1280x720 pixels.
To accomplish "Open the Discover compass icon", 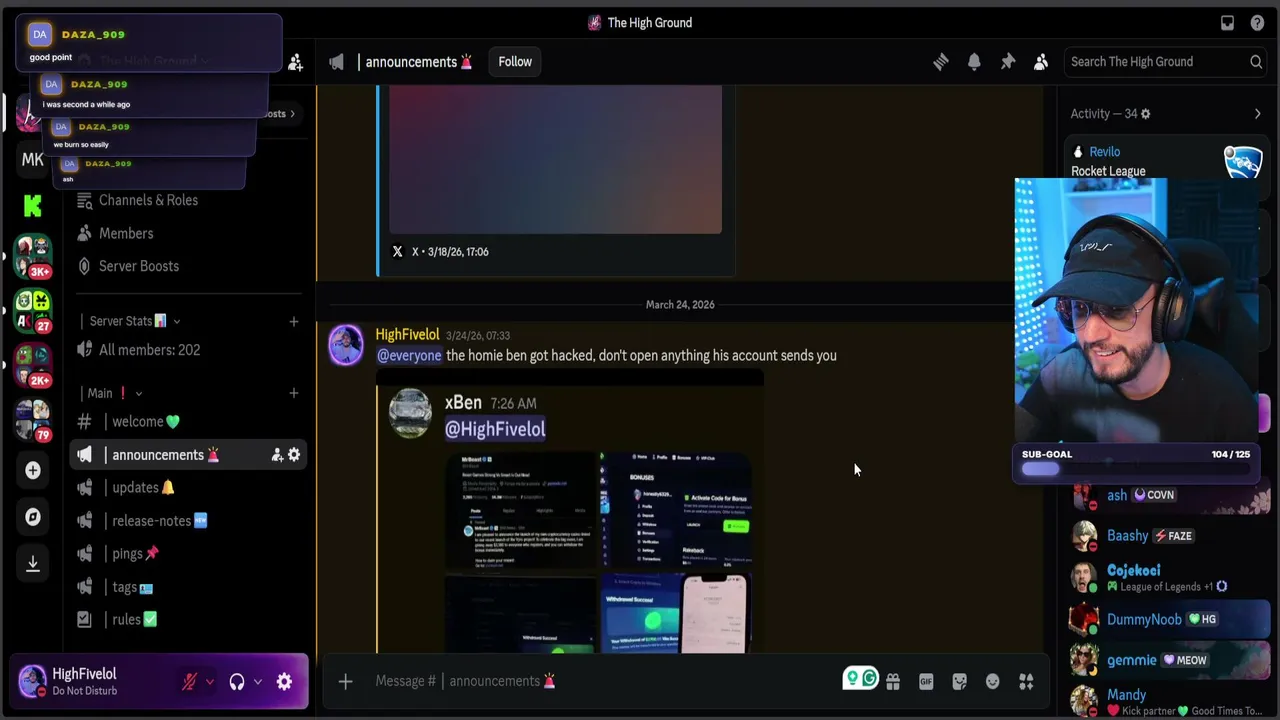I will 33,517.
